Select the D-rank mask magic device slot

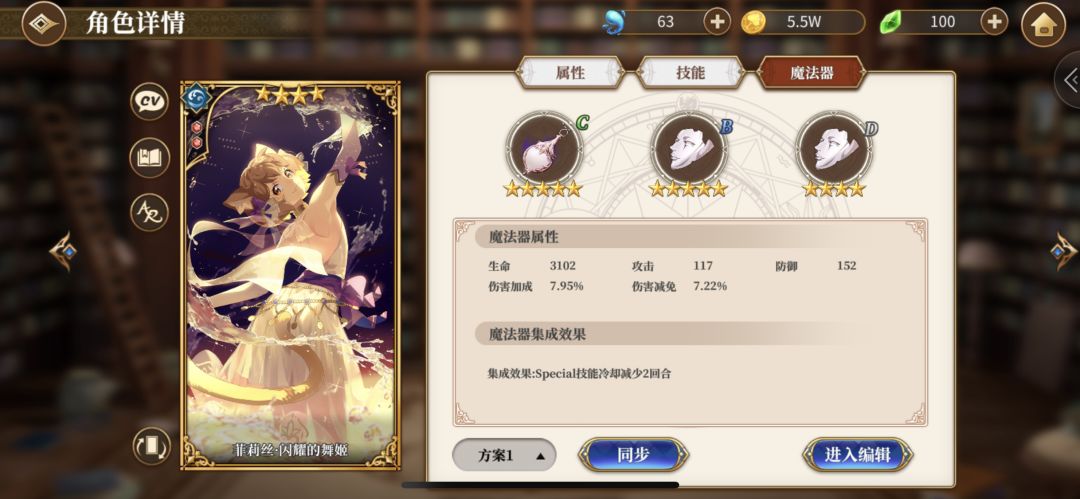834,149
